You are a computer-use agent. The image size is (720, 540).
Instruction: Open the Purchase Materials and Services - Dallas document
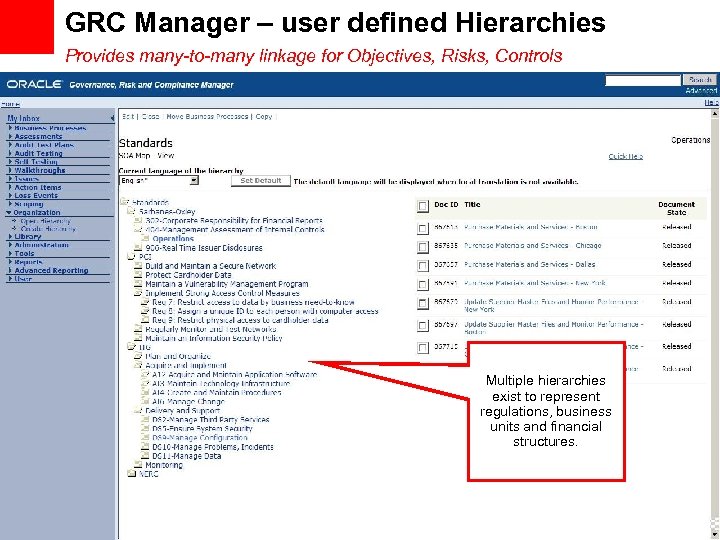tap(529, 264)
